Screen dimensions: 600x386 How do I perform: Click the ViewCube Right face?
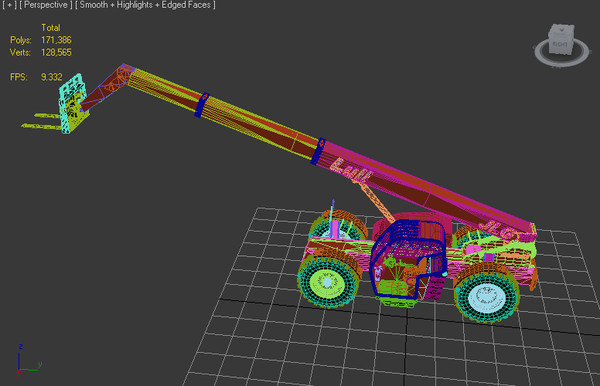click(560, 44)
